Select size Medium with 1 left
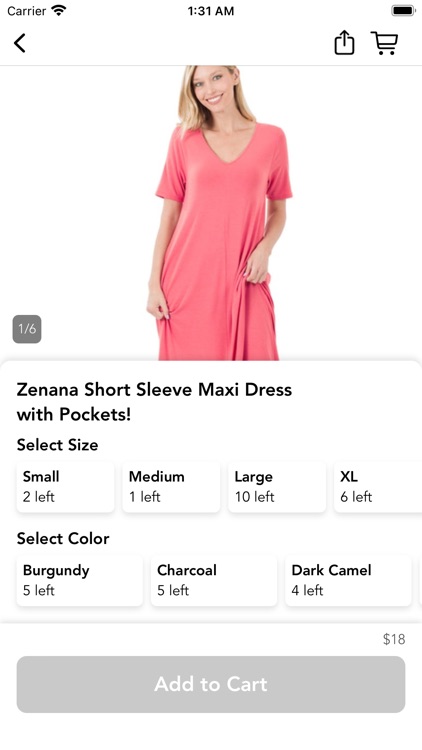This screenshot has height=750, width=422. (171, 486)
